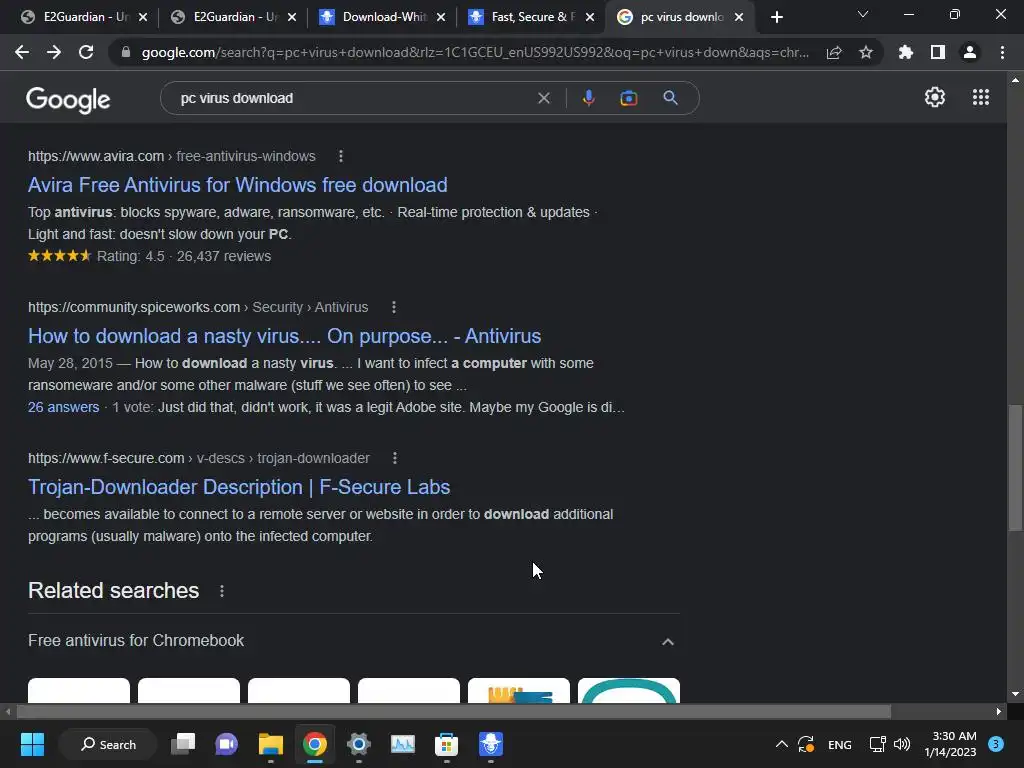
Task: Go back to the previous page
Action: (x=22, y=52)
